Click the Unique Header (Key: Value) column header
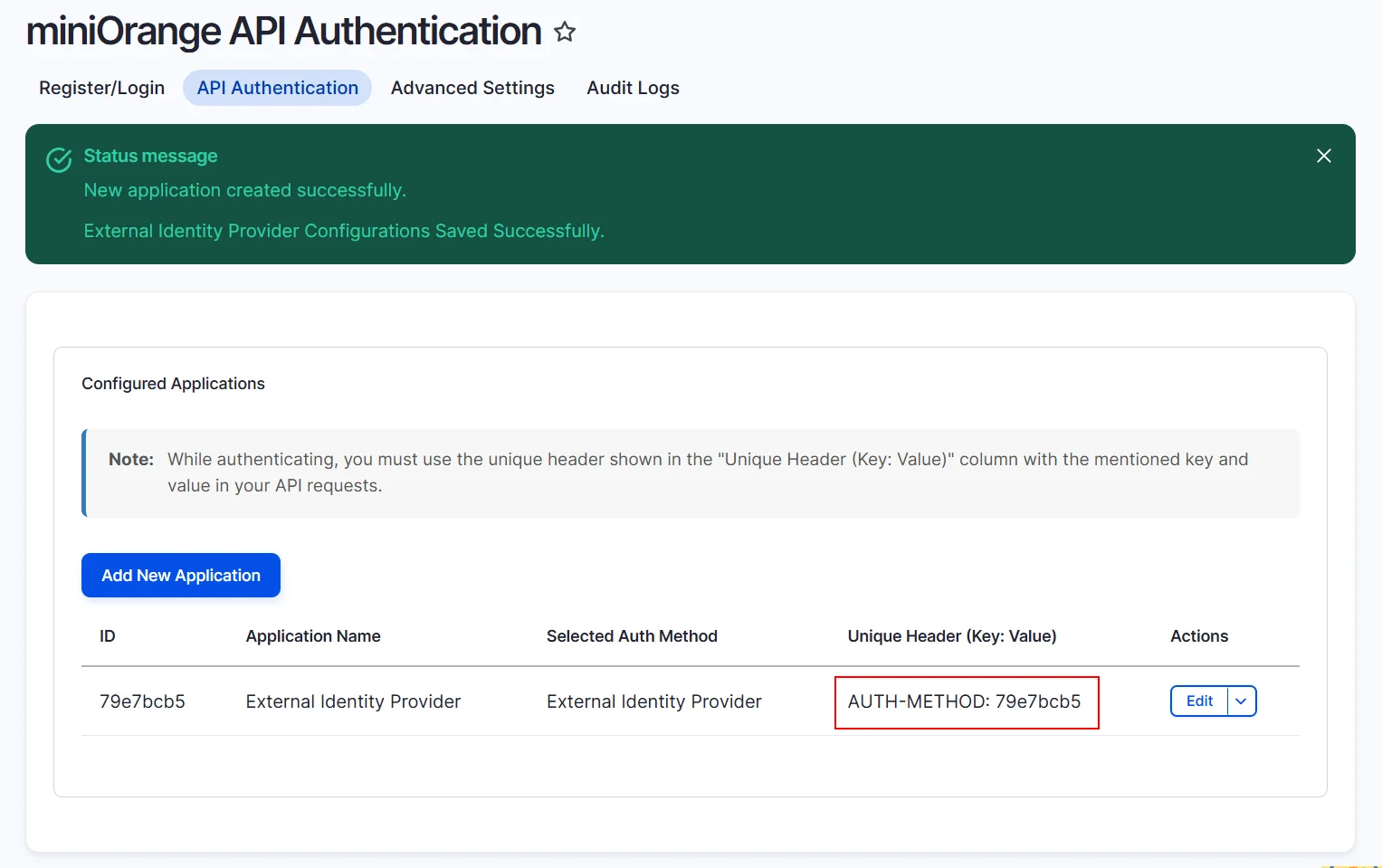The width and height of the screenshot is (1382, 868). click(x=952, y=636)
